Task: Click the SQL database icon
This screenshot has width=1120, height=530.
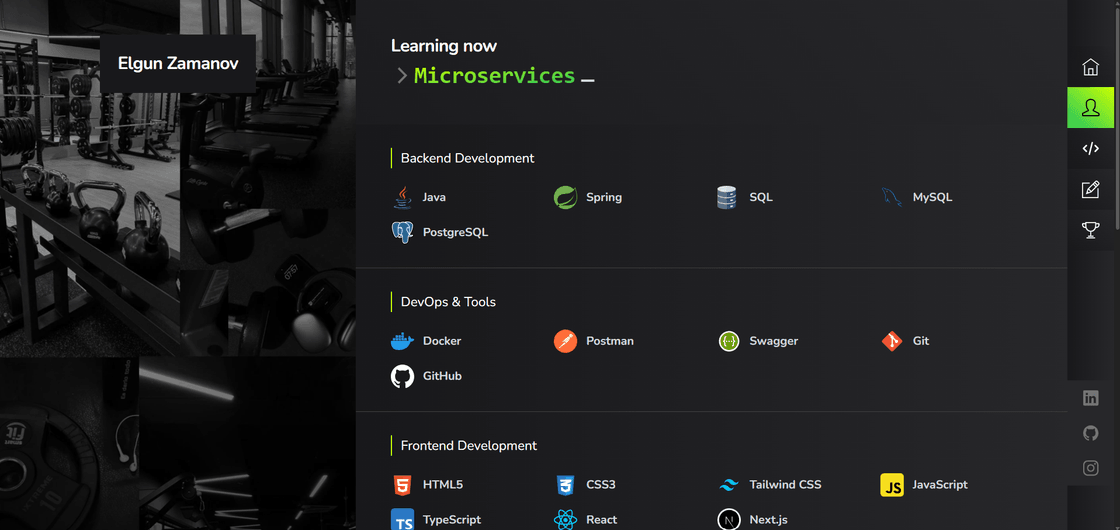Action: (x=726, y=197)
